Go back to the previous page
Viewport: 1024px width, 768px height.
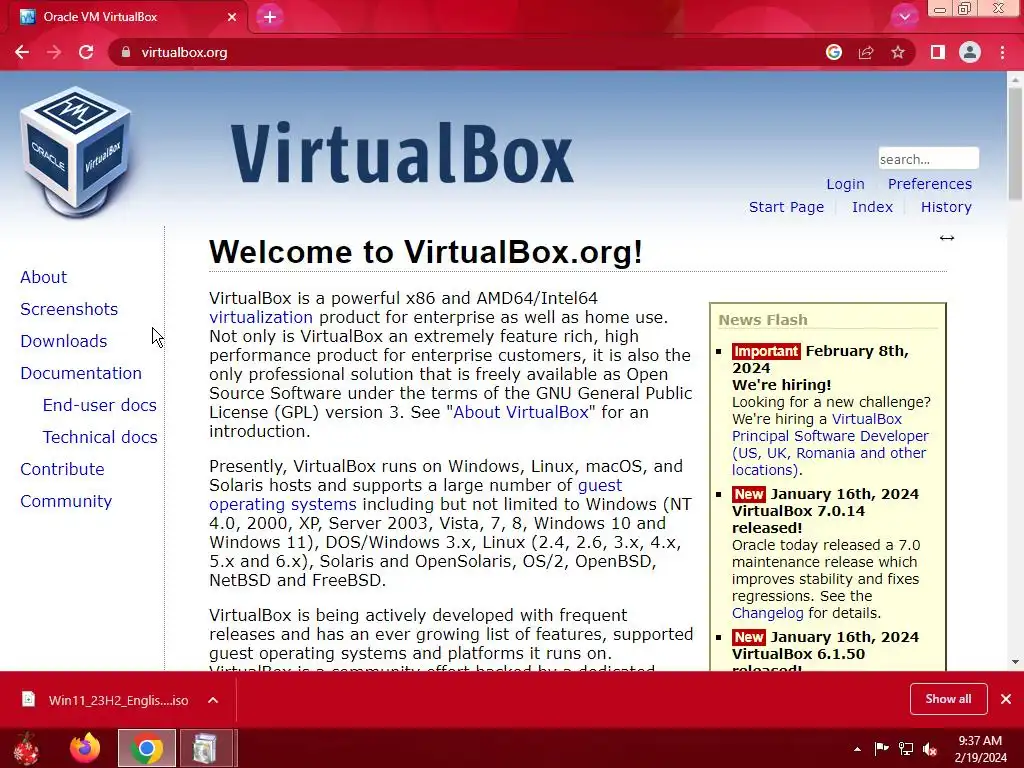point(22,52)
